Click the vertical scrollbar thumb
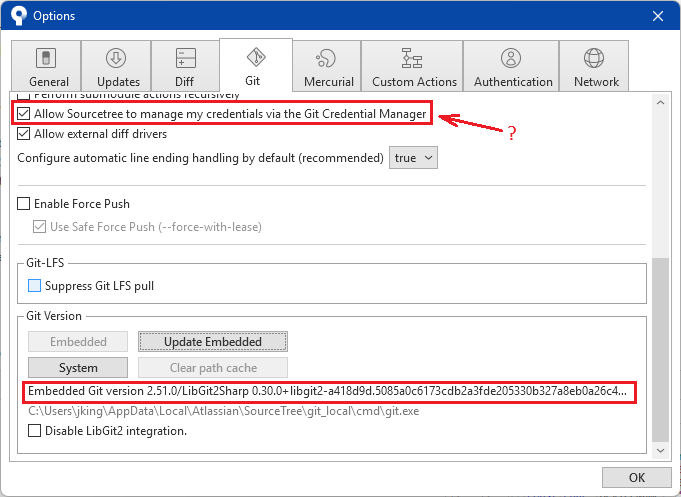The height and width of the screenshot is (497, 681). coord(661,350)
